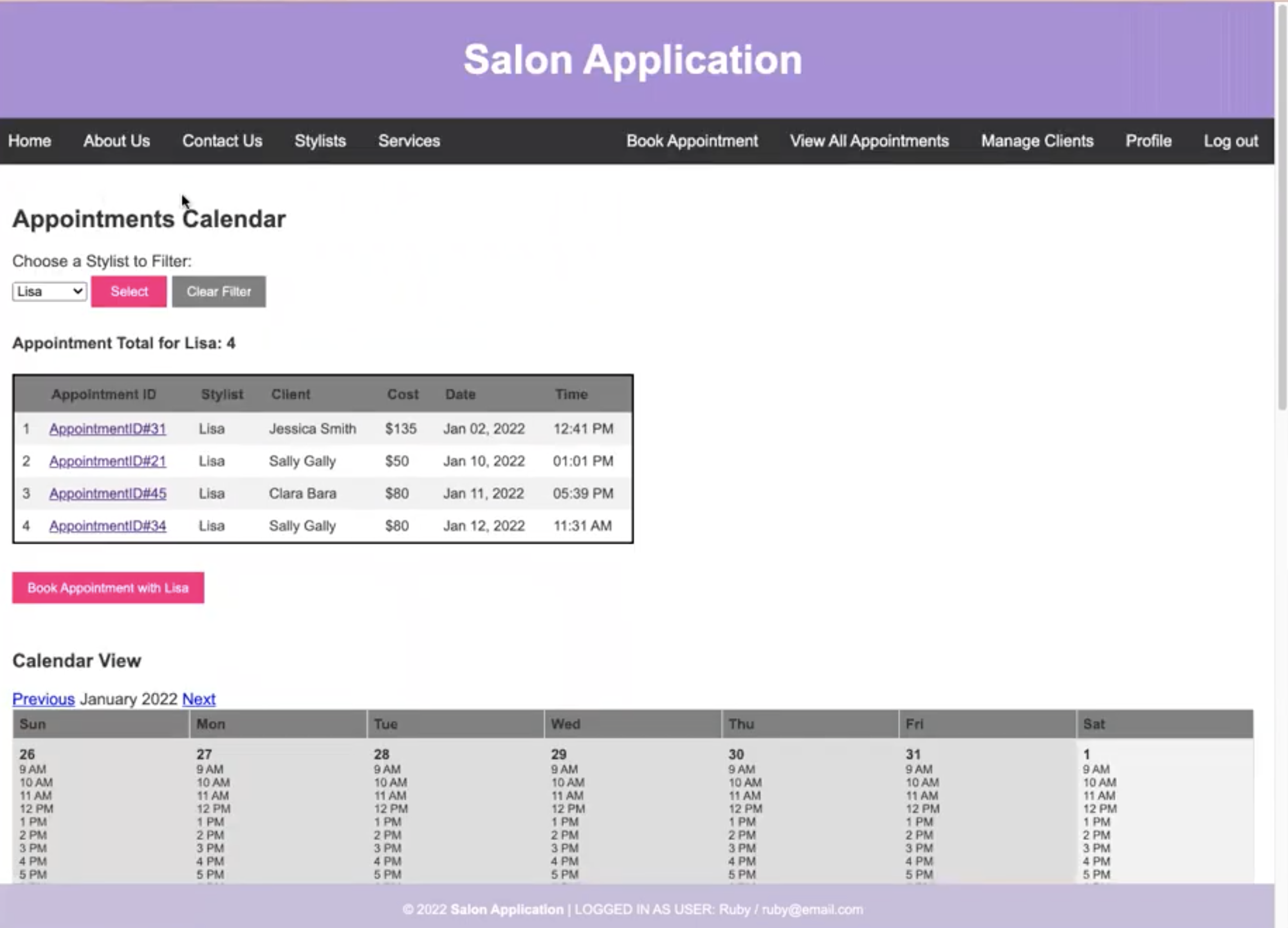Open AppointmentID#34 link
Screen dimensions: 1288x928
click(107, 526)
